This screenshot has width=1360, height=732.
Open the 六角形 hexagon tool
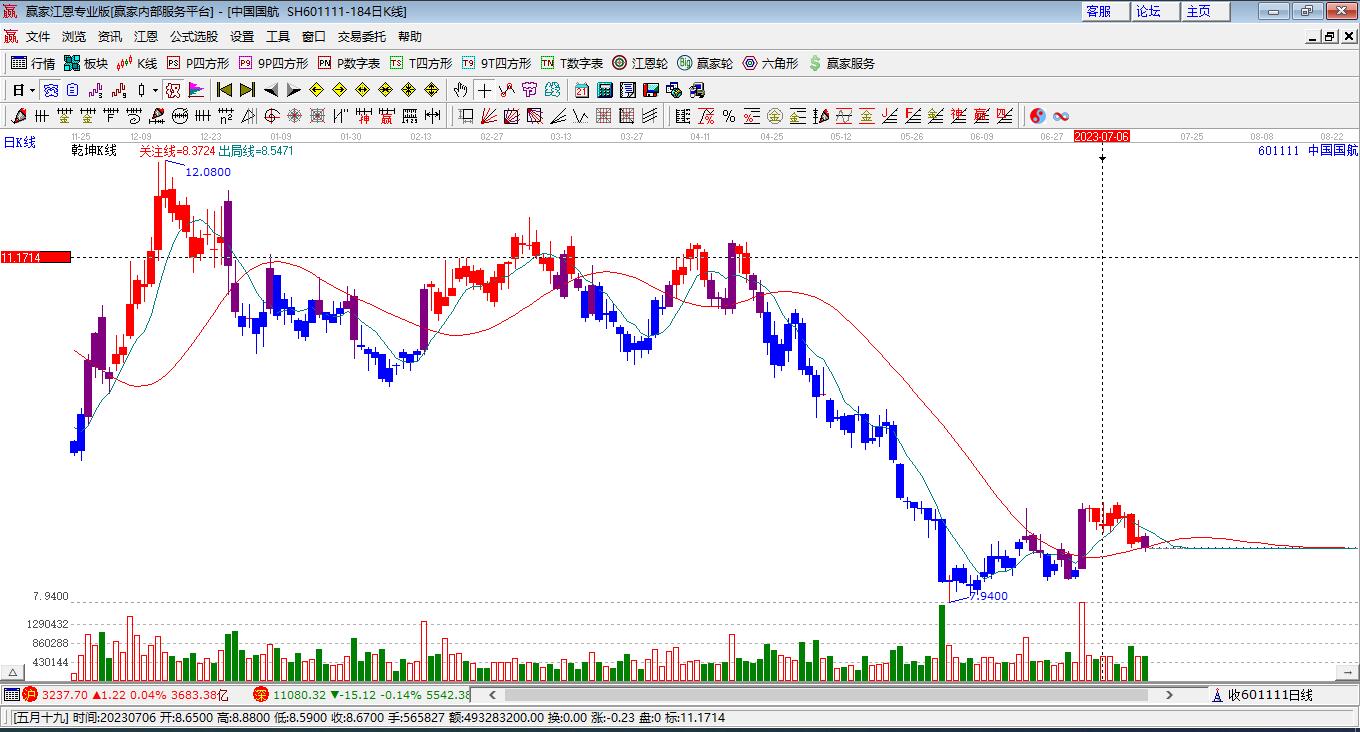(x=770, y=63)
